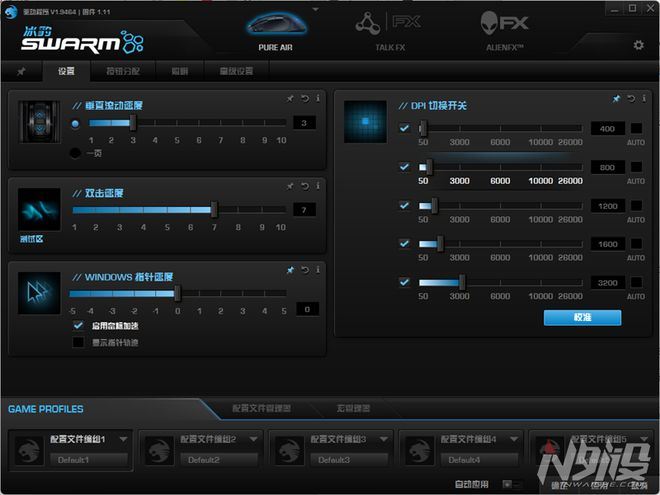The width and height of the screenshot is (660, 495).
Task: Click the scroll wheel illustration thumbnail
Action: [39, 122]
